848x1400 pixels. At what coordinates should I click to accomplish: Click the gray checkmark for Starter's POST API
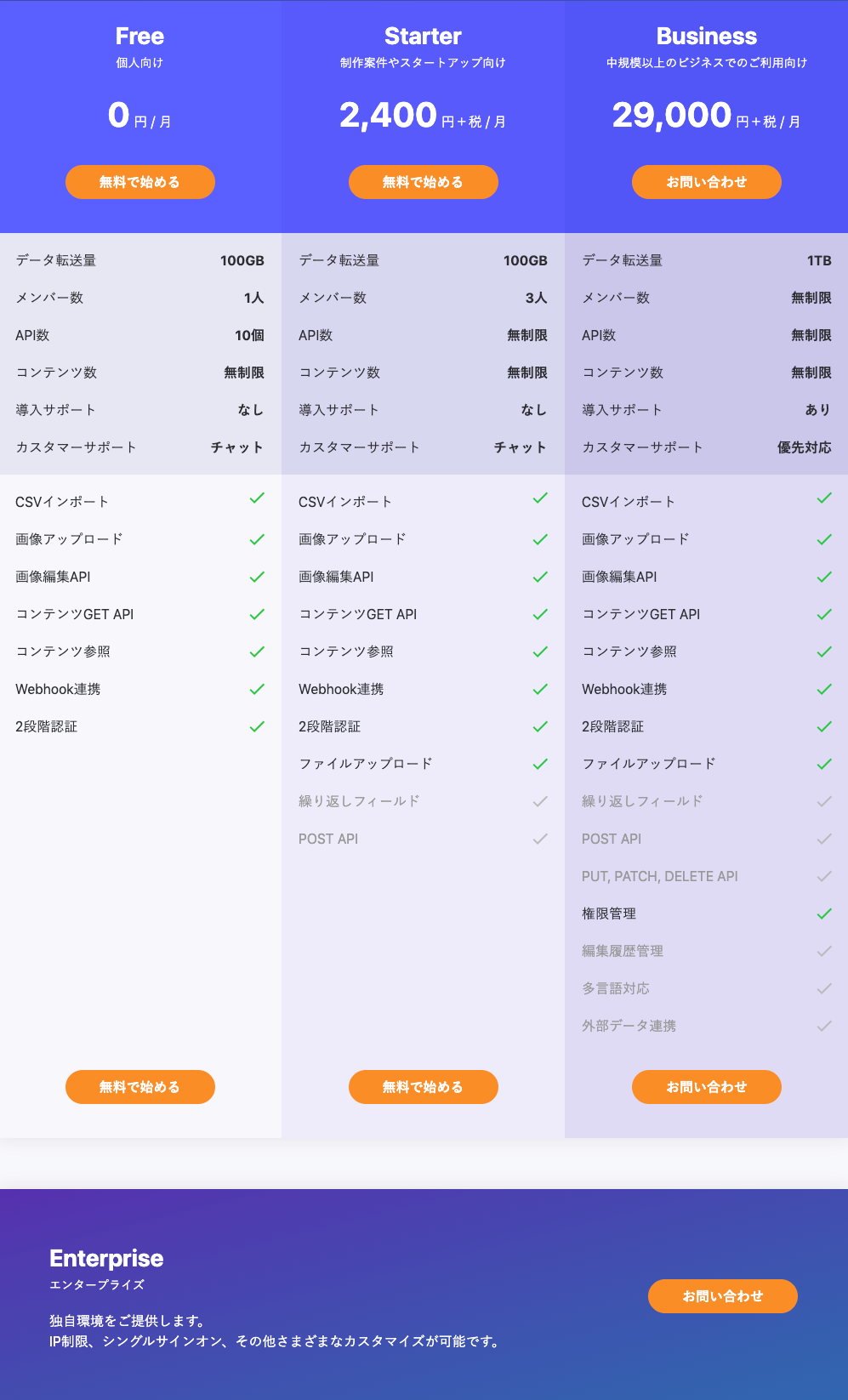[540, 839]
